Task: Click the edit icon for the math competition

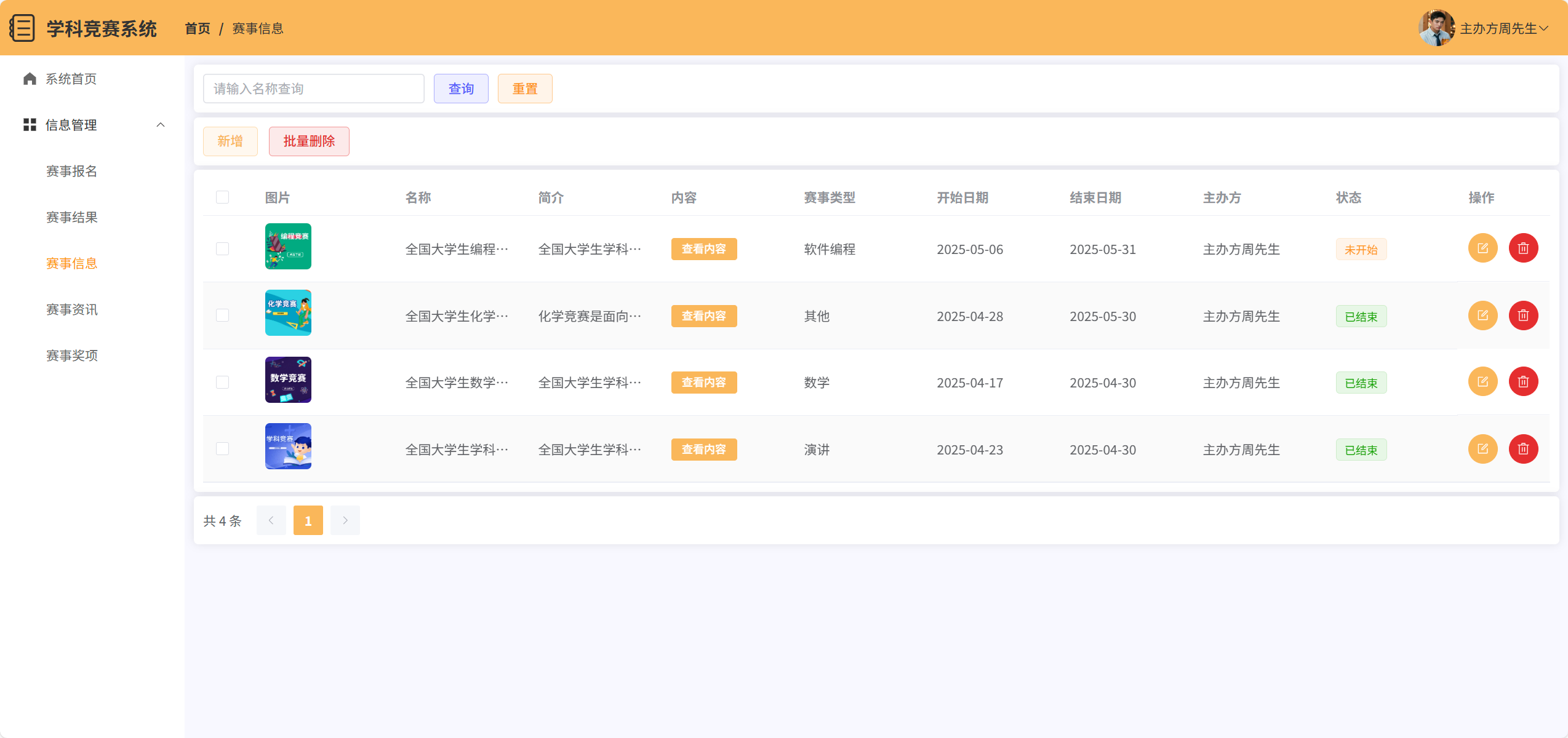Action: click(1482, 382)
